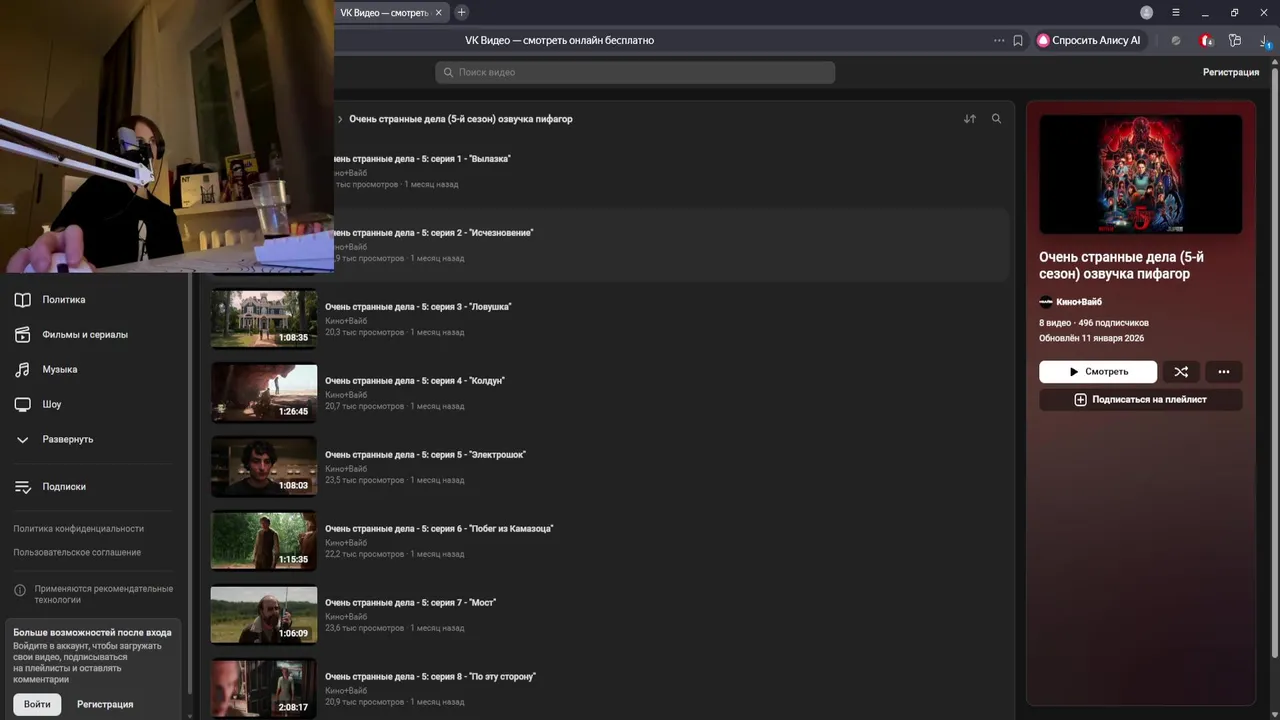Click the browser address bar title
Viewport: 1280px width, 720px height.
tap(559, 41)
